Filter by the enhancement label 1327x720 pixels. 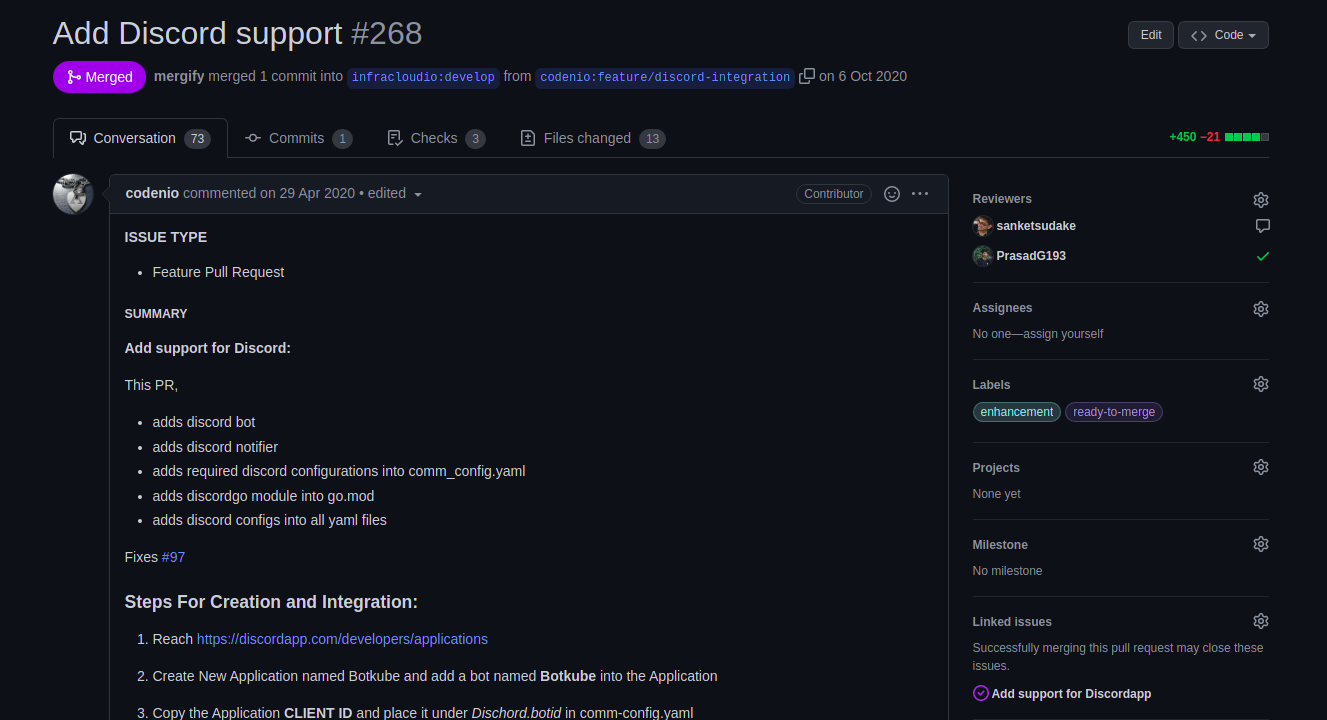[x=1017, y=412]
